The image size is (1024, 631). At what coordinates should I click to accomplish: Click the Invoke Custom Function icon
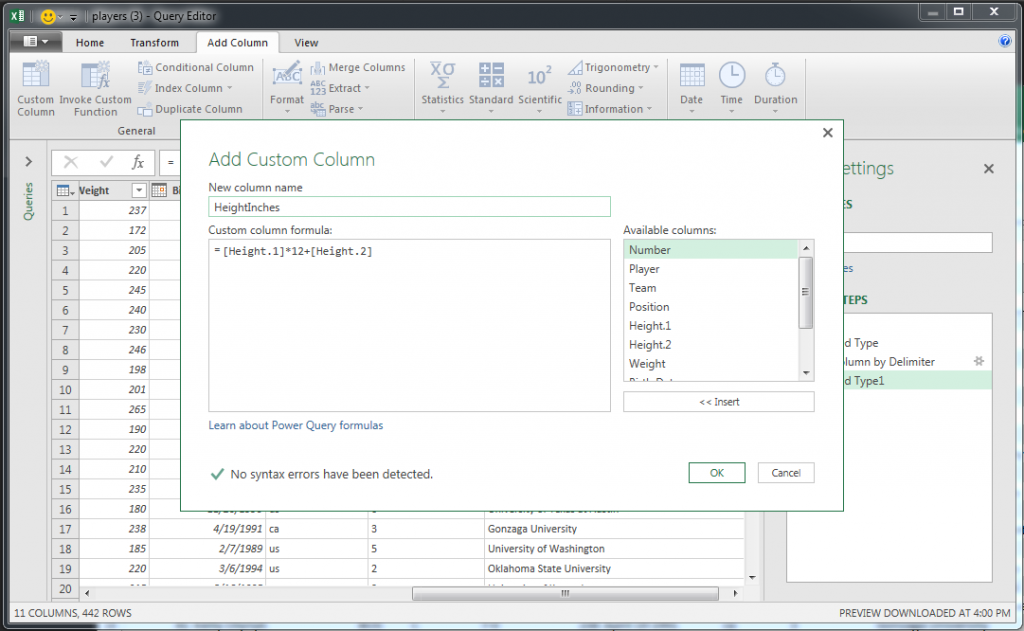96,77
